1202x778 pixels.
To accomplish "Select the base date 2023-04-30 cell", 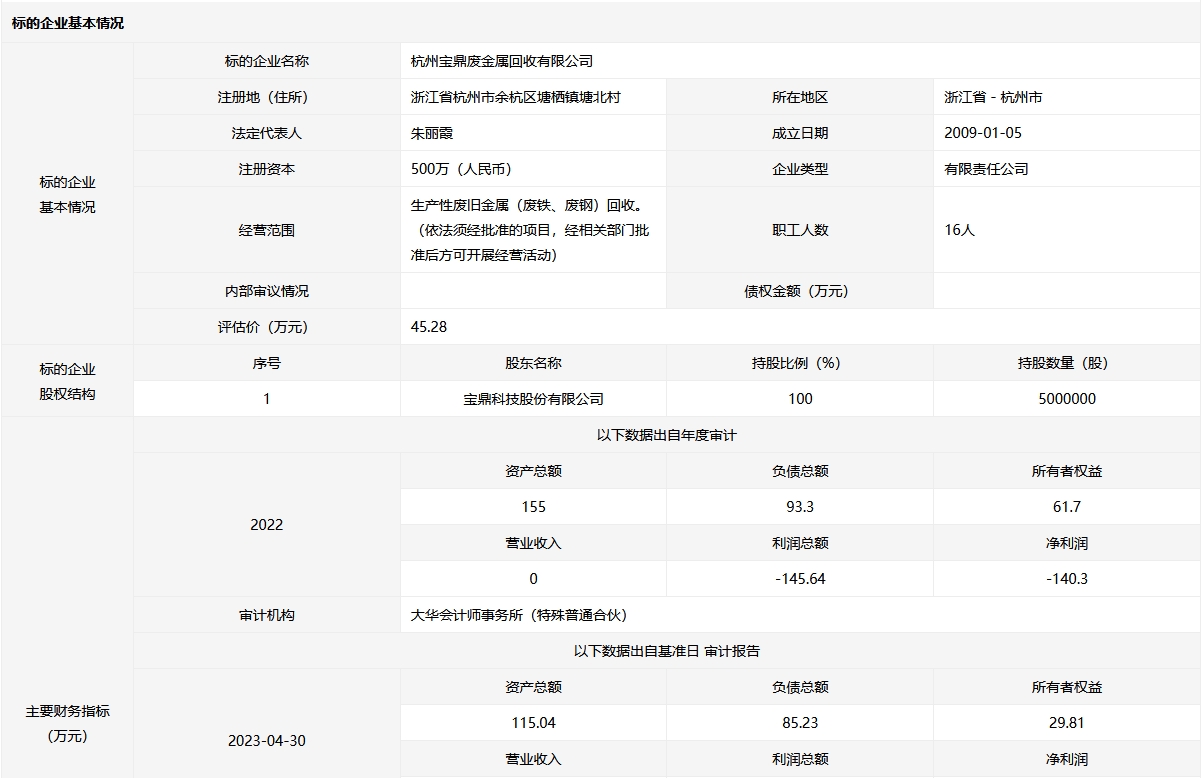I will pos(267,741).
